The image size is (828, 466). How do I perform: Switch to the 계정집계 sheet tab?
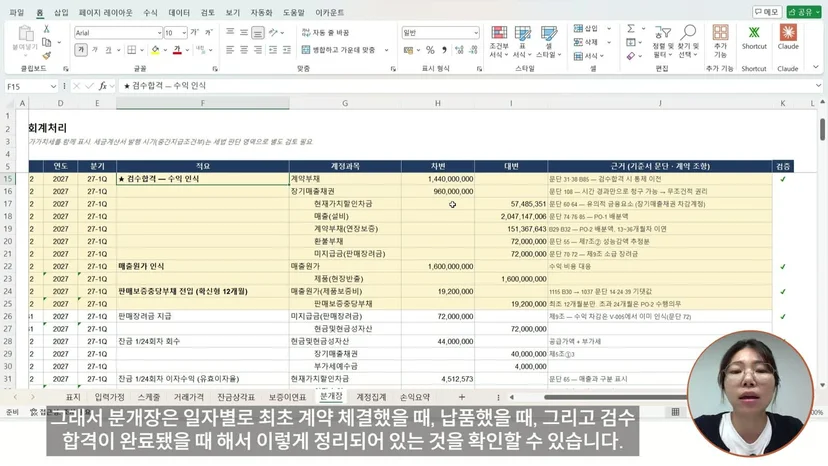371,397
